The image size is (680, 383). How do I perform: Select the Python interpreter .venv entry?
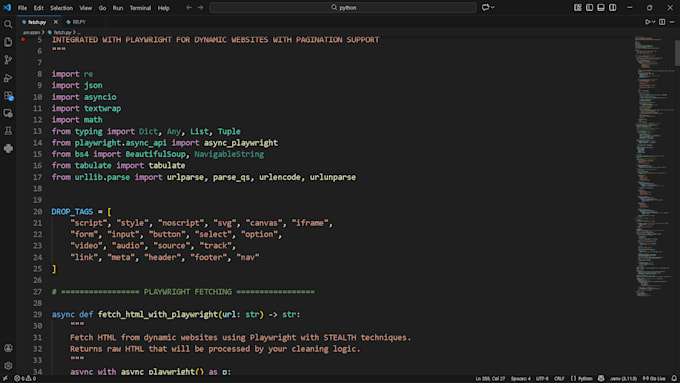(623, 379)
